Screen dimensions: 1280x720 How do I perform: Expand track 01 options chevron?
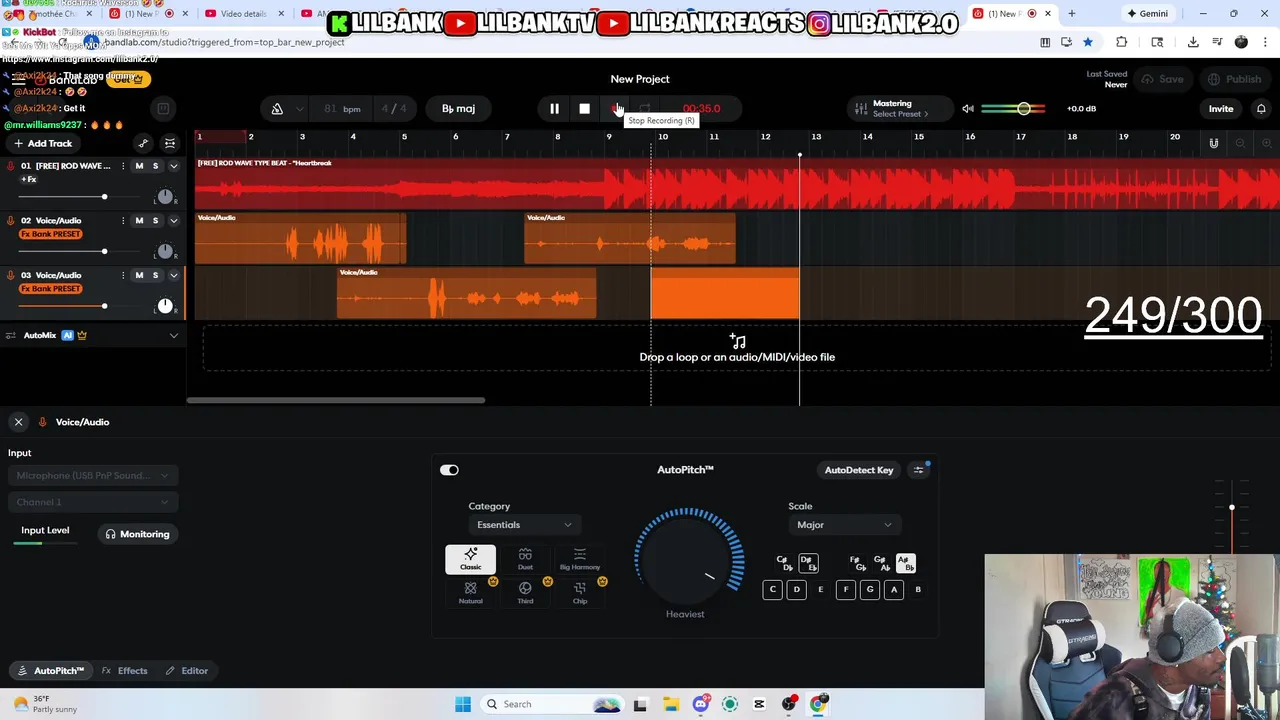[x=173, y=166]
